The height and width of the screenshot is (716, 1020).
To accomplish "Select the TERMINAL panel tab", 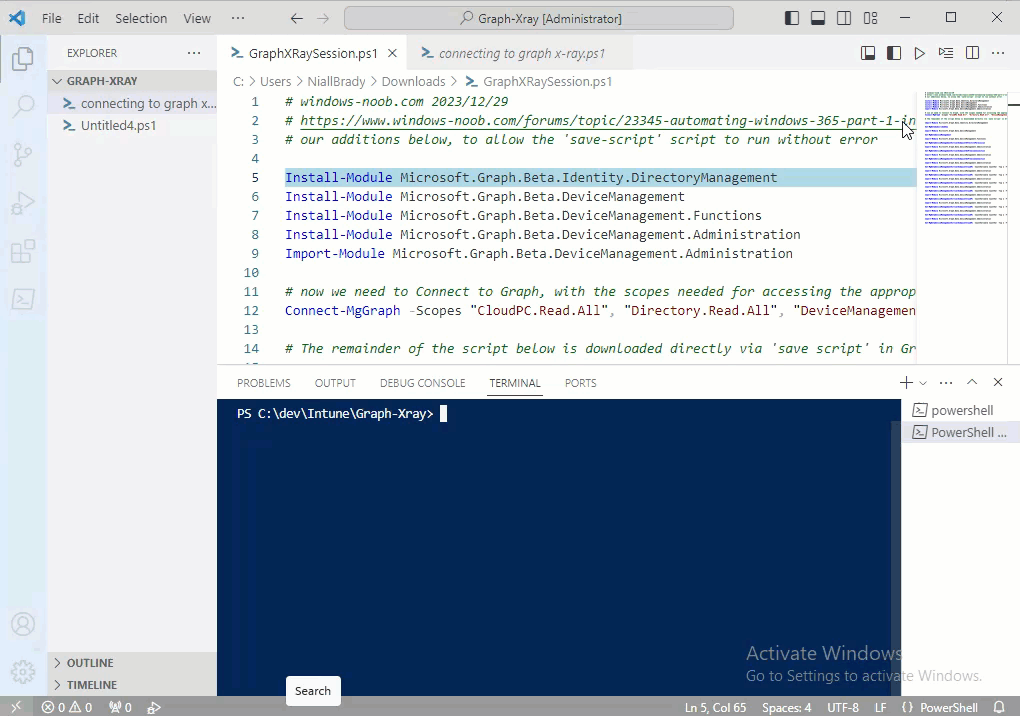I will click(x=515, y=383).
